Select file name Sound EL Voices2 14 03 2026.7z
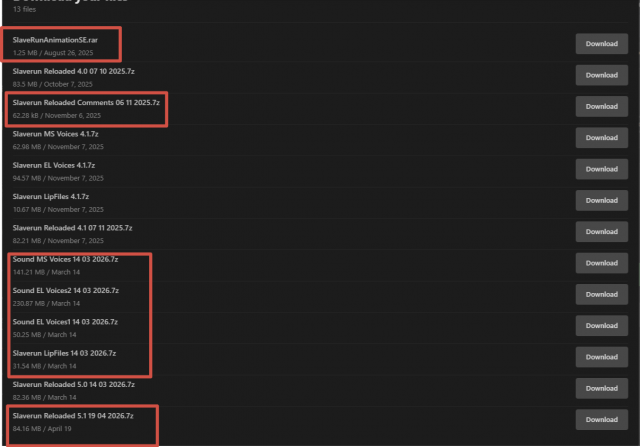Viewport: 640px width, 447px height. [66, 291]
